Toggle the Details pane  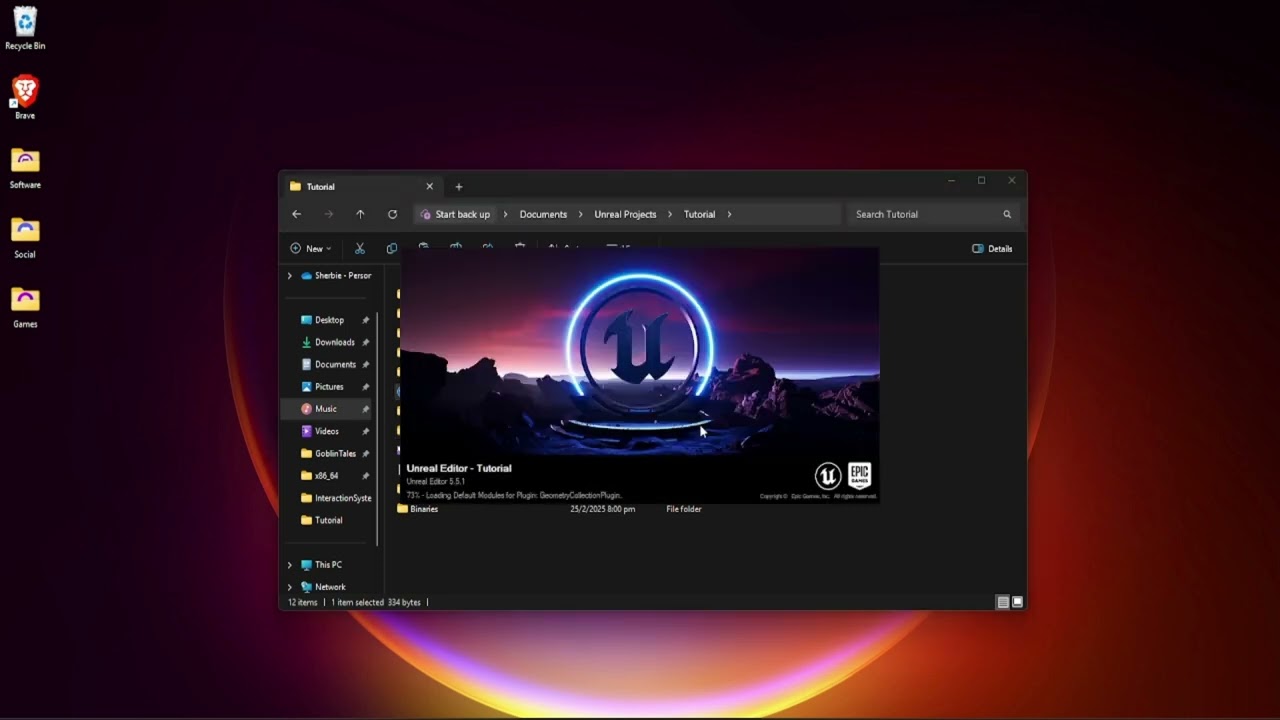click(x=992, y=248)
